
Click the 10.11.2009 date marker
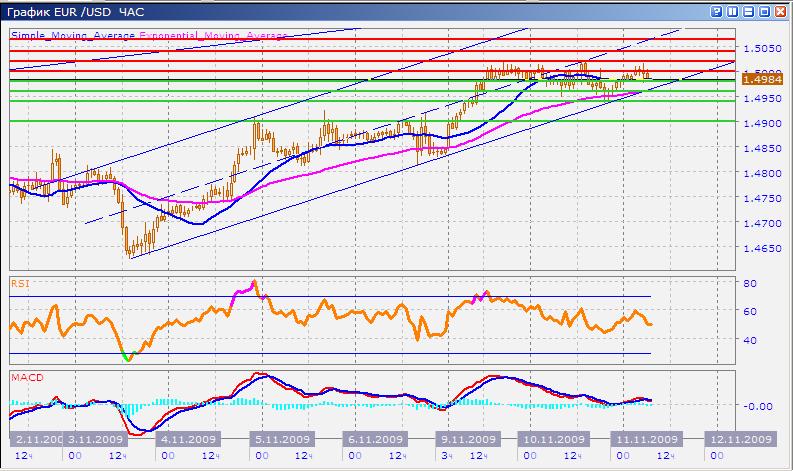[x=555, y=439]
